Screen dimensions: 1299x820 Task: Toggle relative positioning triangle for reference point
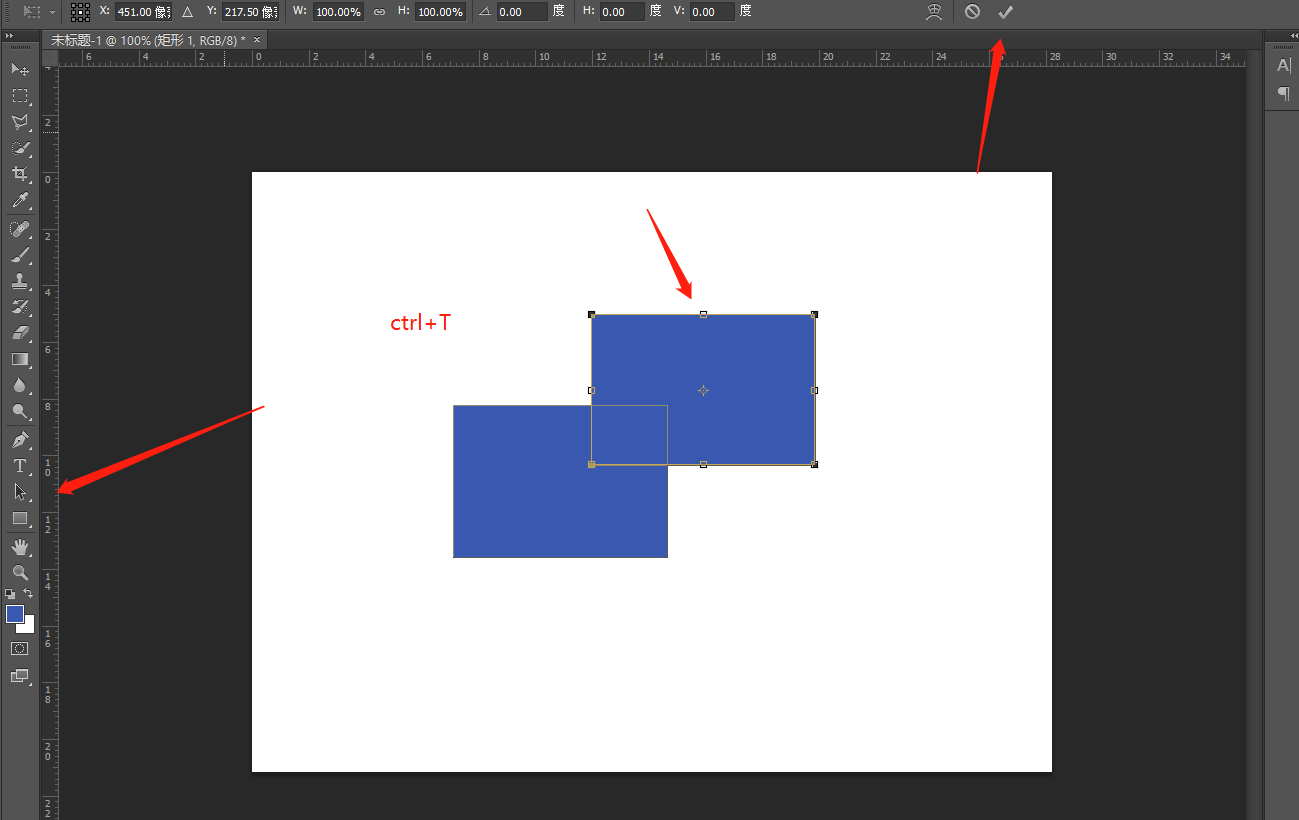coord(187,12)
